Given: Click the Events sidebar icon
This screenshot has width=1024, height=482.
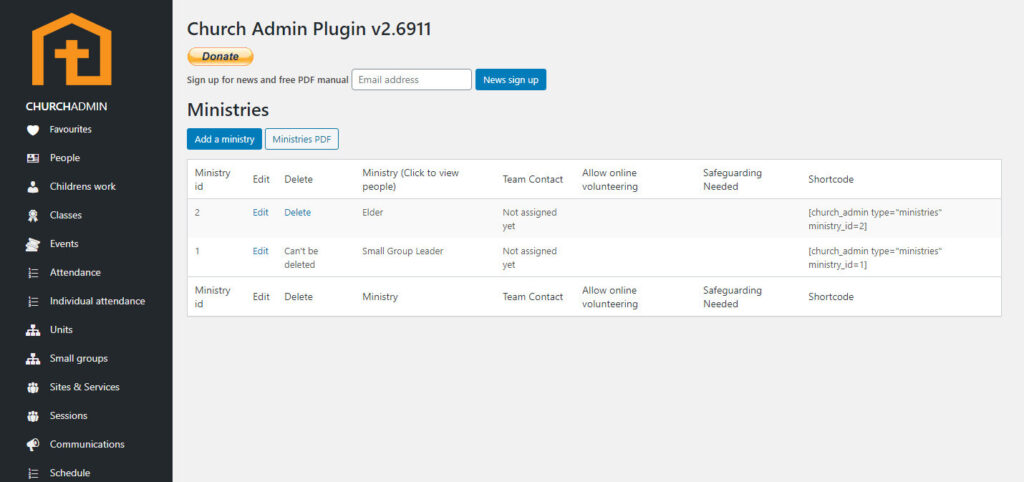Looking at the screenshot, I should click(33, 244).
